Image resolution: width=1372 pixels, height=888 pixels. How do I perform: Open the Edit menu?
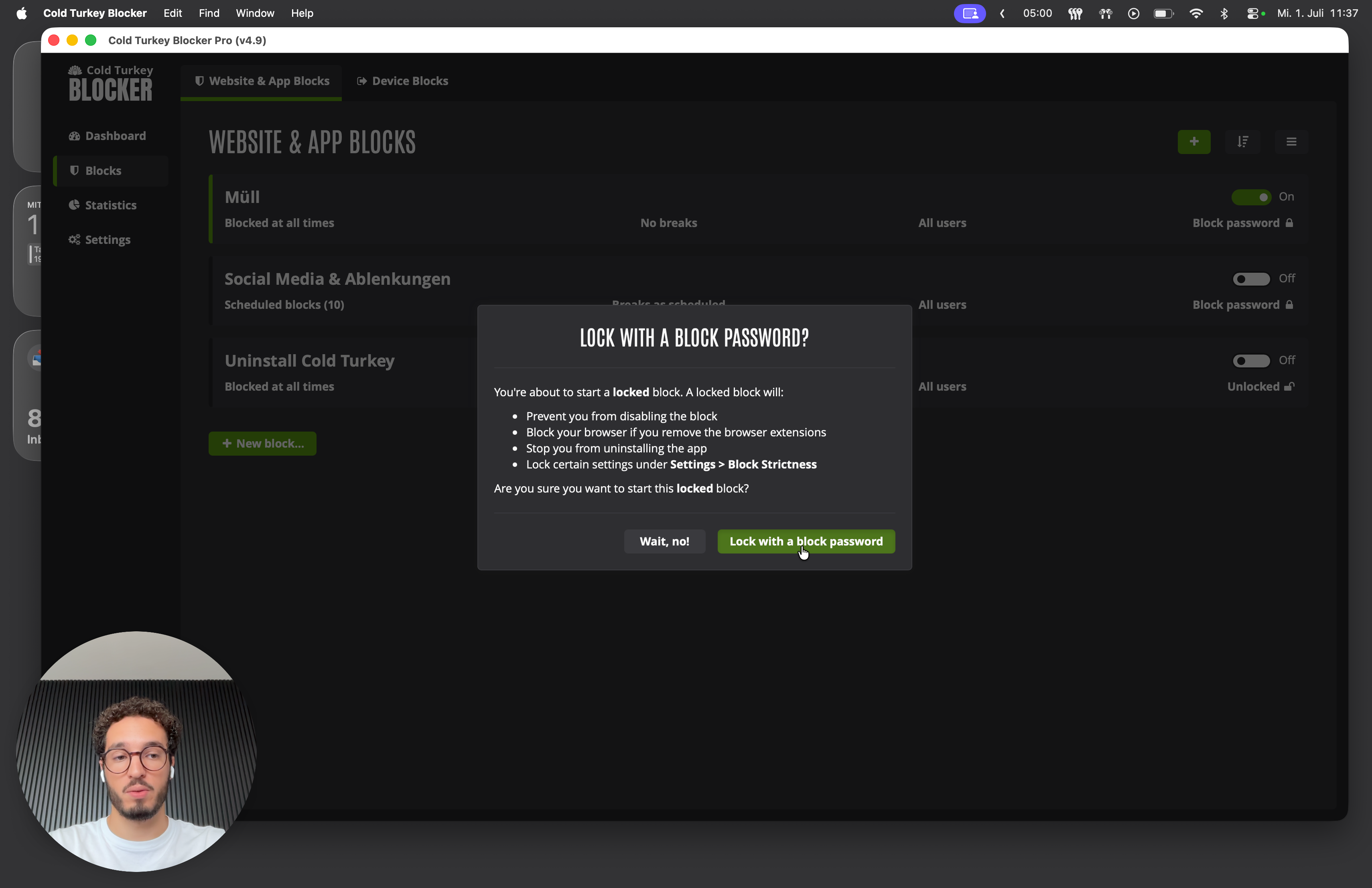point(173,13)
